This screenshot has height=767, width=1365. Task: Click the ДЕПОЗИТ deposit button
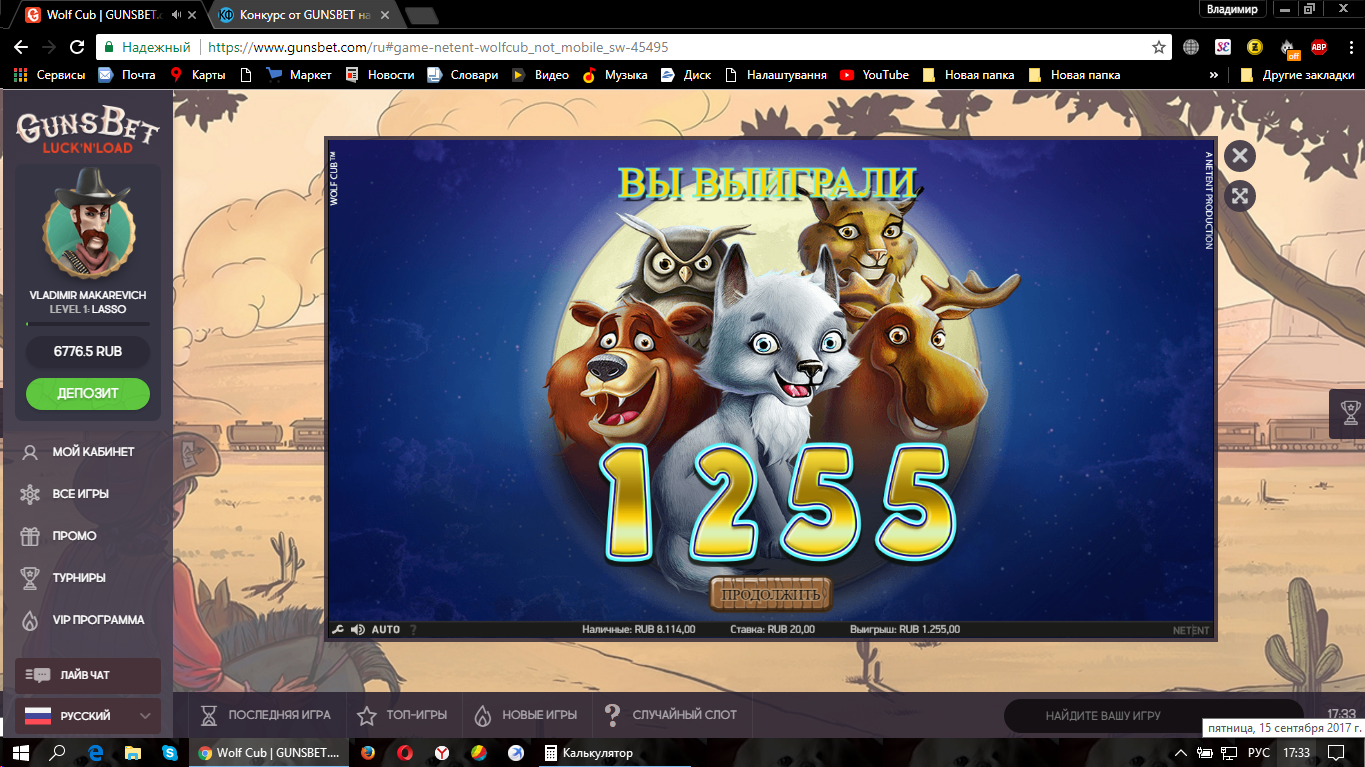88,393
